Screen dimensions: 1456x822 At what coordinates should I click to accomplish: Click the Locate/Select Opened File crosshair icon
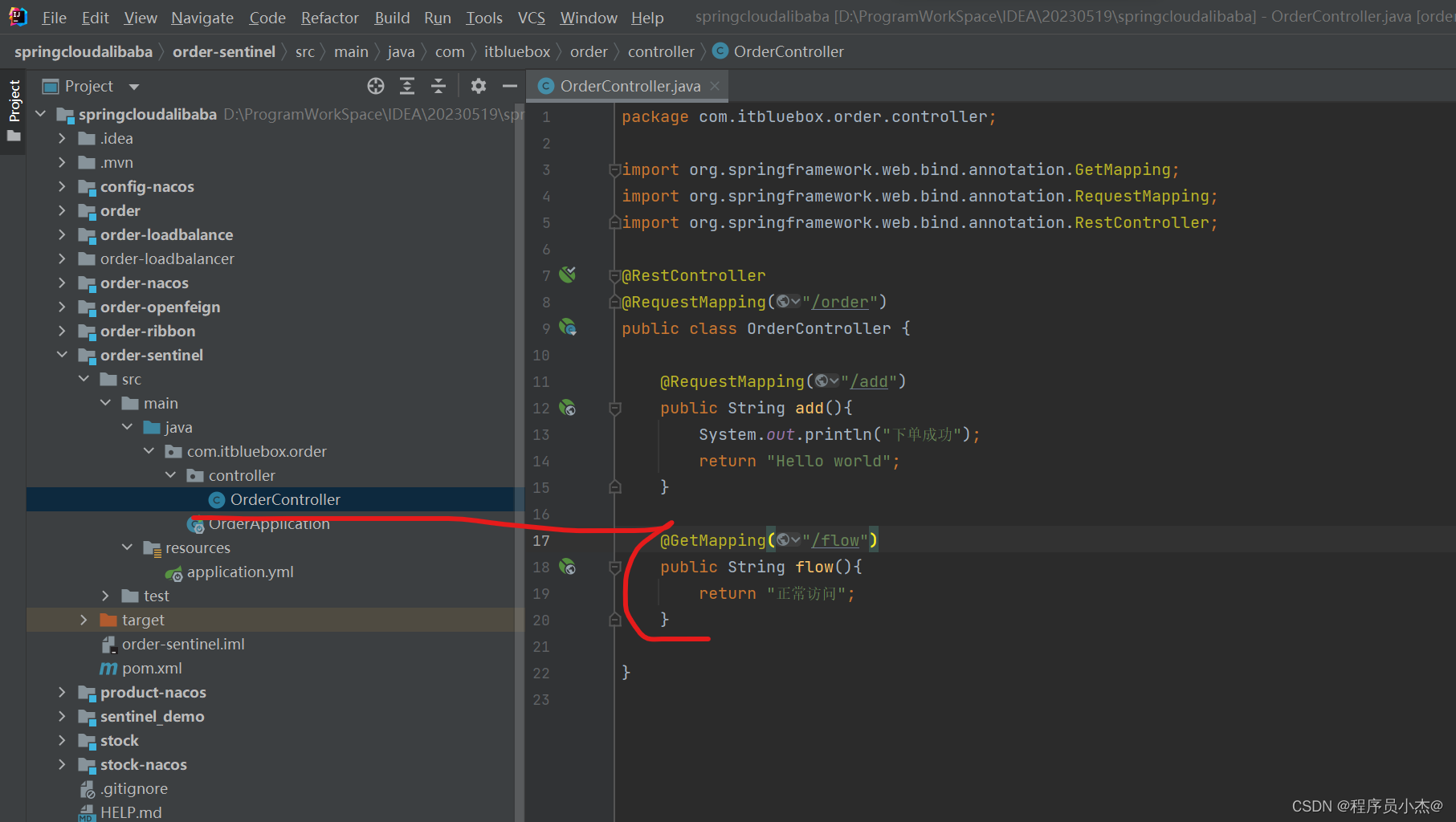pyautogui.click(x=376, y=86)
